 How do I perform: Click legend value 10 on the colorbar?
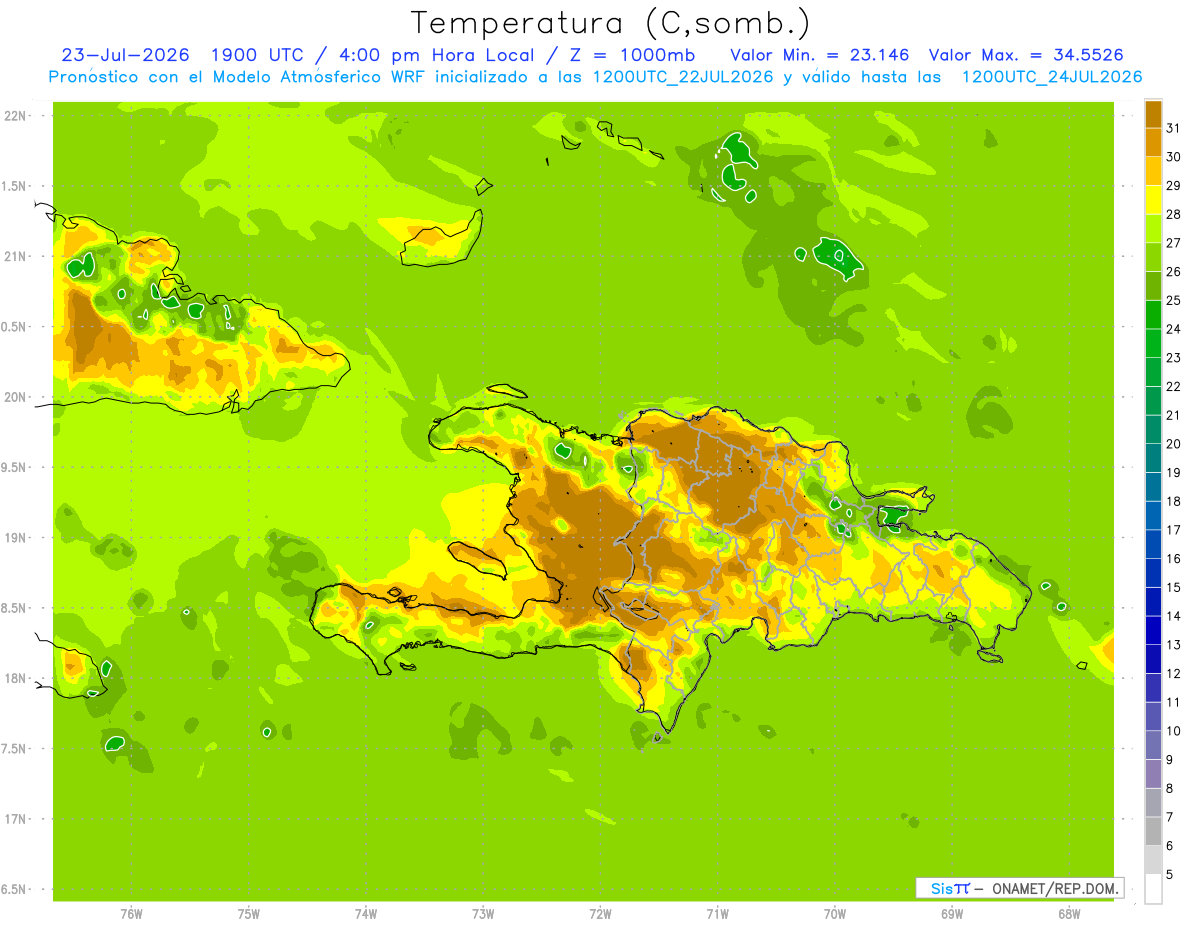pyautogui.click(x=1173, y=731)
